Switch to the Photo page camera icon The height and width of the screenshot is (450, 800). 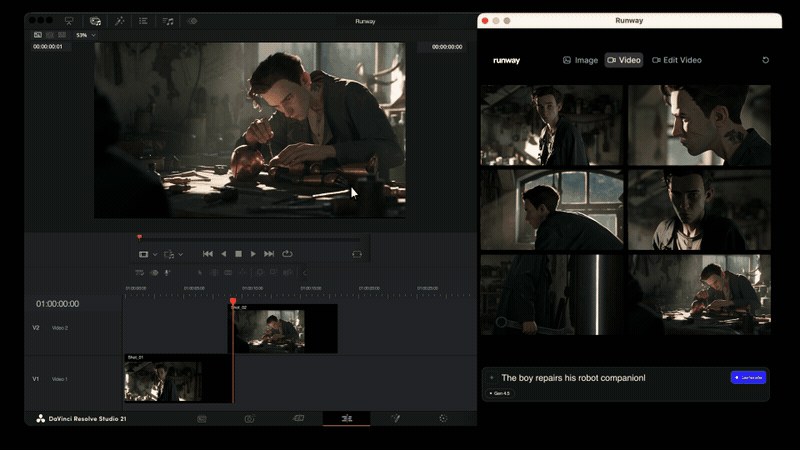tap(249, 419)
